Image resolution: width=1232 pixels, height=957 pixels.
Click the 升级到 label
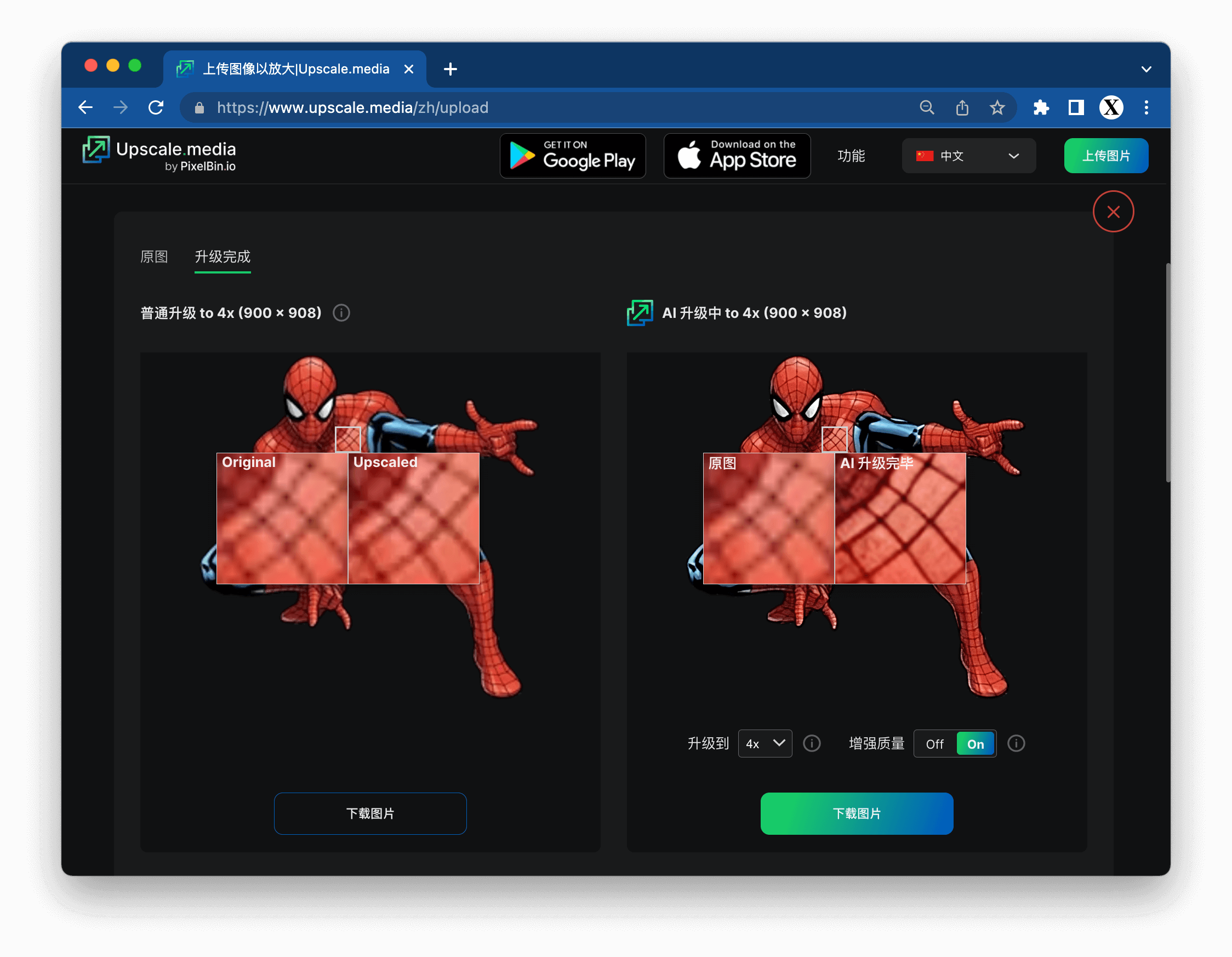(709, 744)
